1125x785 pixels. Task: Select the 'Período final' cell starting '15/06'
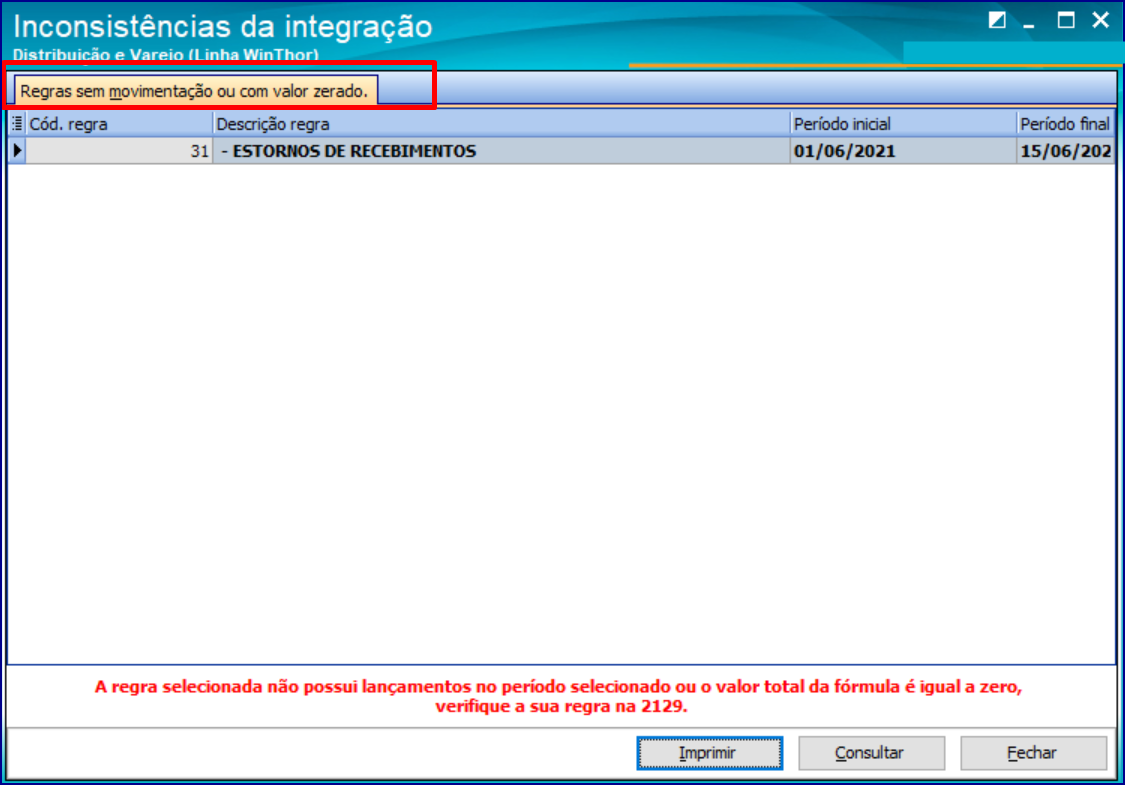pos(1065,151)
